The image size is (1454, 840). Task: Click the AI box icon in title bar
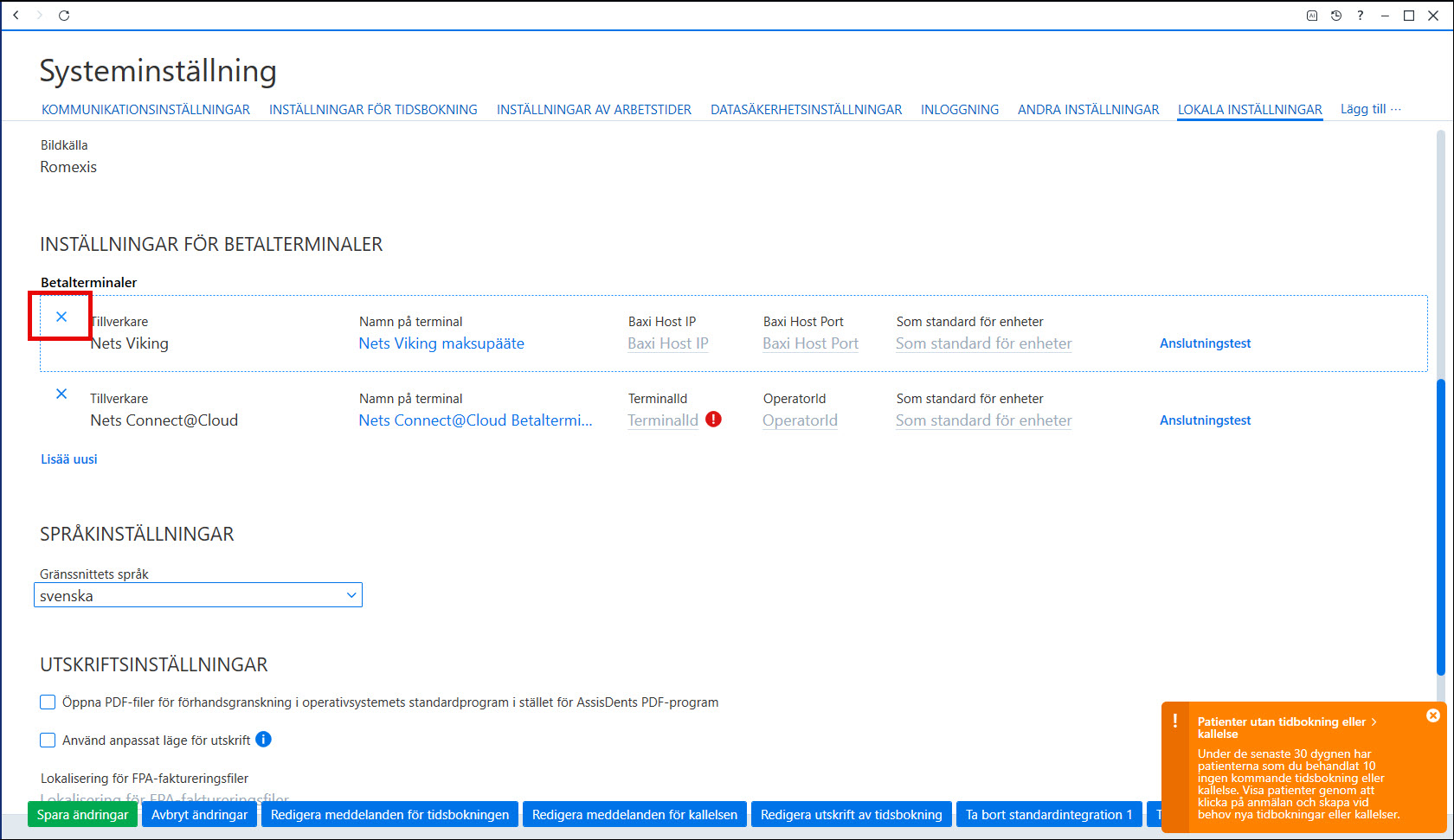1312,16
